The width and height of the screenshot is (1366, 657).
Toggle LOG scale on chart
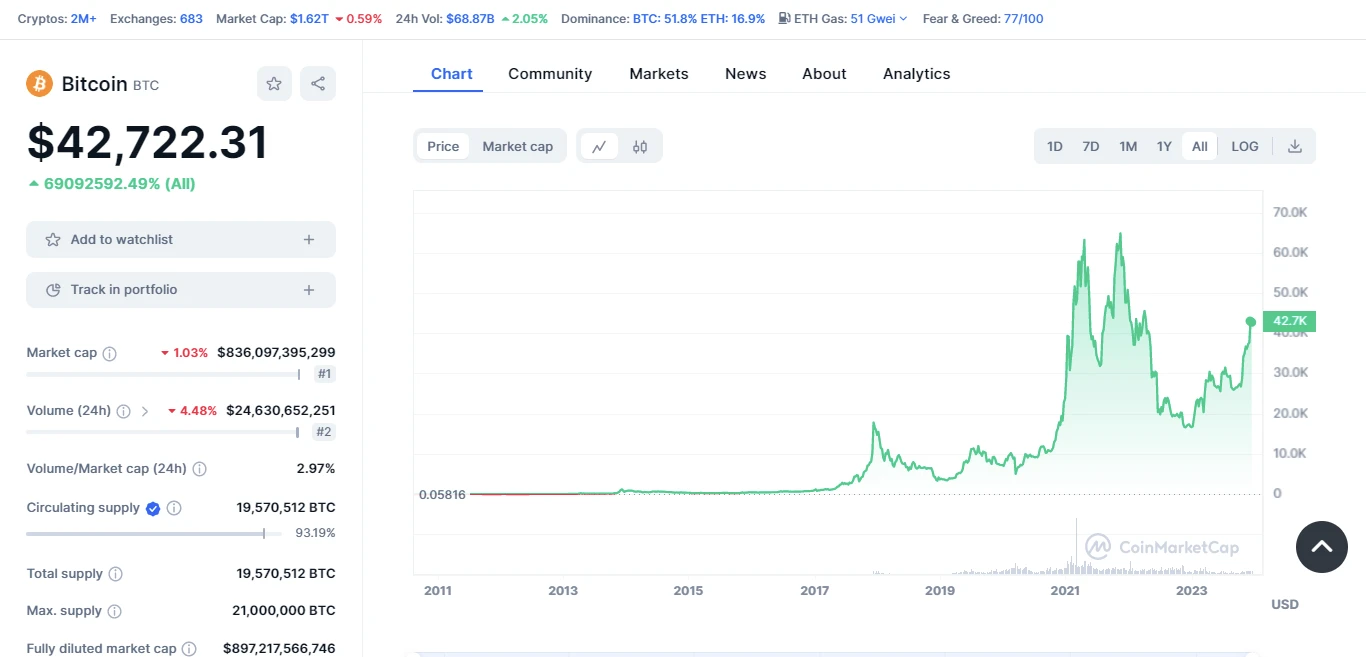tap(1245, 146)
